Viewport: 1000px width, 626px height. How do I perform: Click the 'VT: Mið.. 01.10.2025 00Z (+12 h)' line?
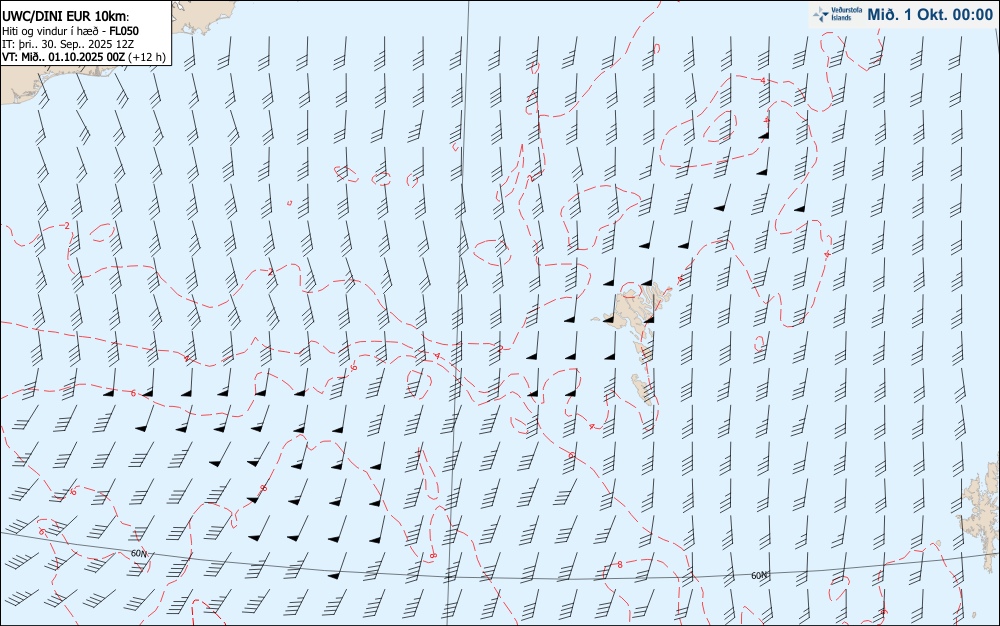click(x=84, y=57)
